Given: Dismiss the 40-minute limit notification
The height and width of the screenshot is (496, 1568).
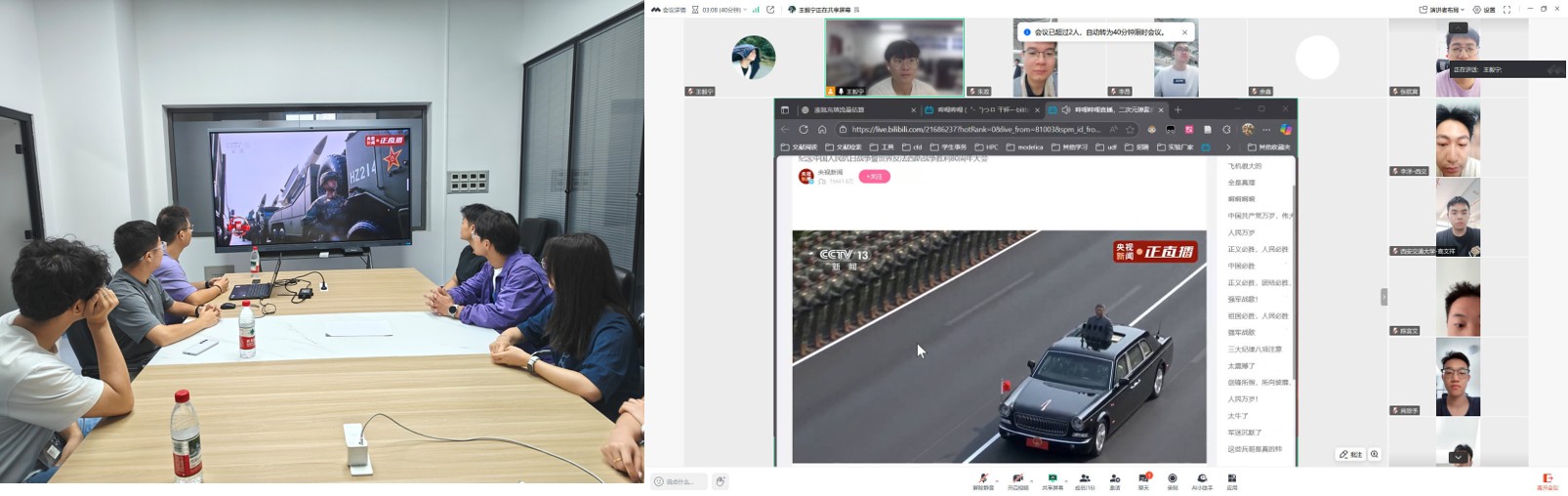Looking at the screenshot, I should pyautogui.click(x=1185, y=32).
